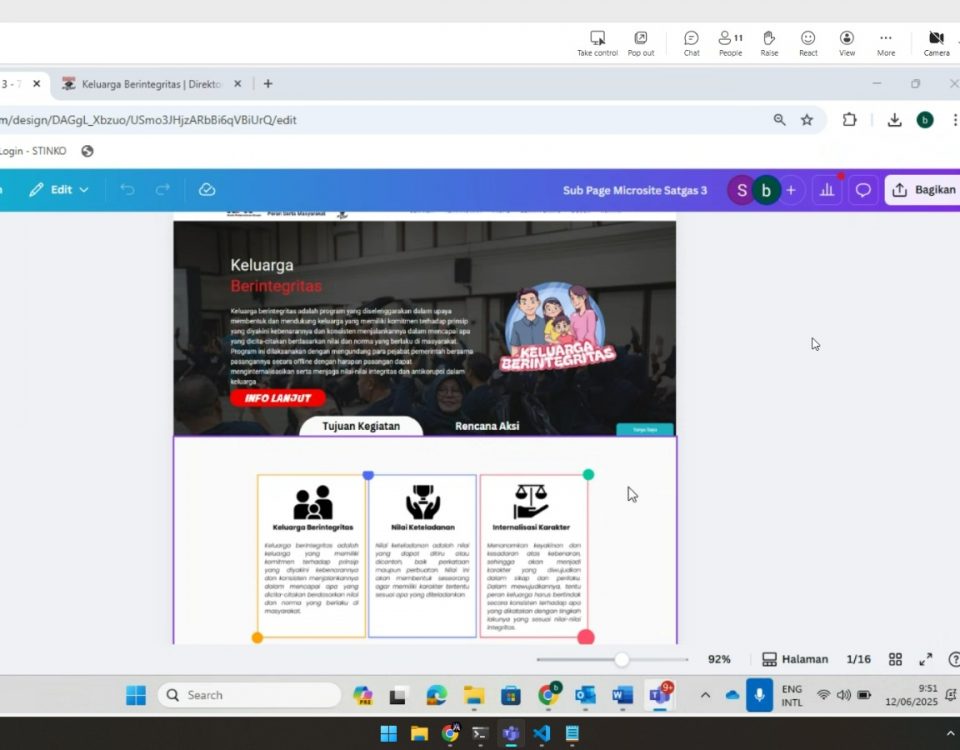This screenshot has height=750, width=960.
Task: Click the Redo arrow in Canva toolbar
Action: click(x=163, y=190)
